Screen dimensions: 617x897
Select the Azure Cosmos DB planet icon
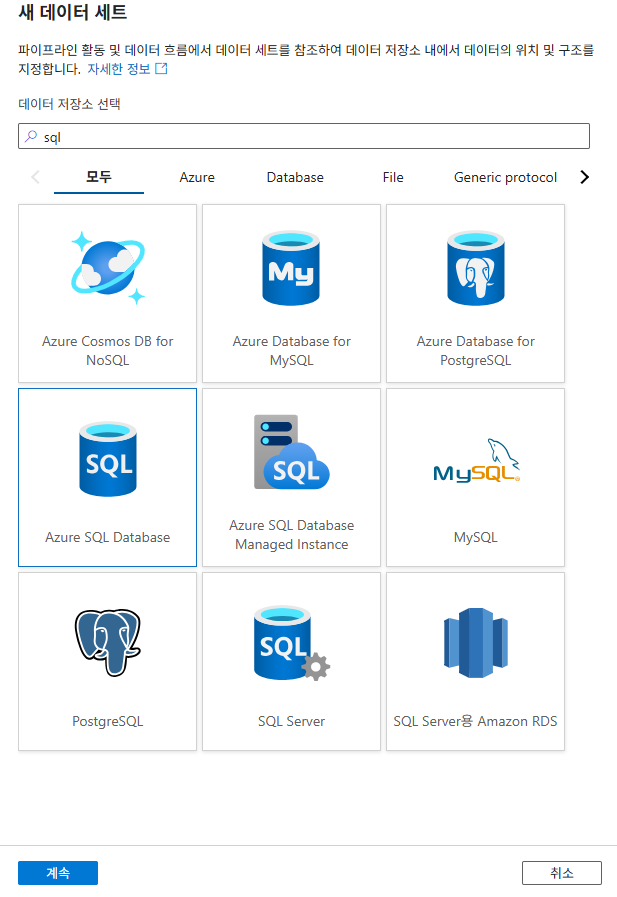108,268
